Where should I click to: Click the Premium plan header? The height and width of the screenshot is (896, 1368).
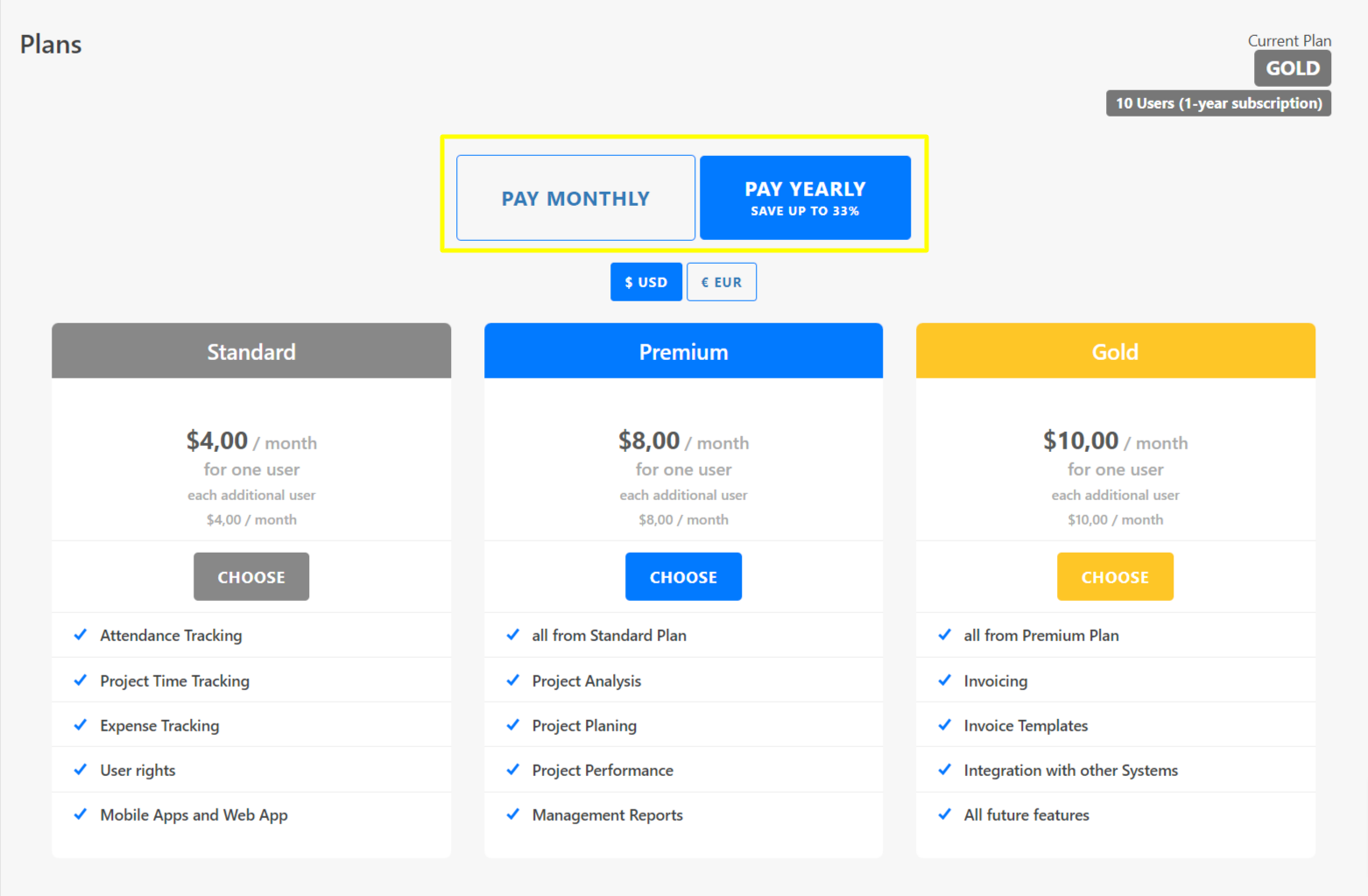[683, 351]
